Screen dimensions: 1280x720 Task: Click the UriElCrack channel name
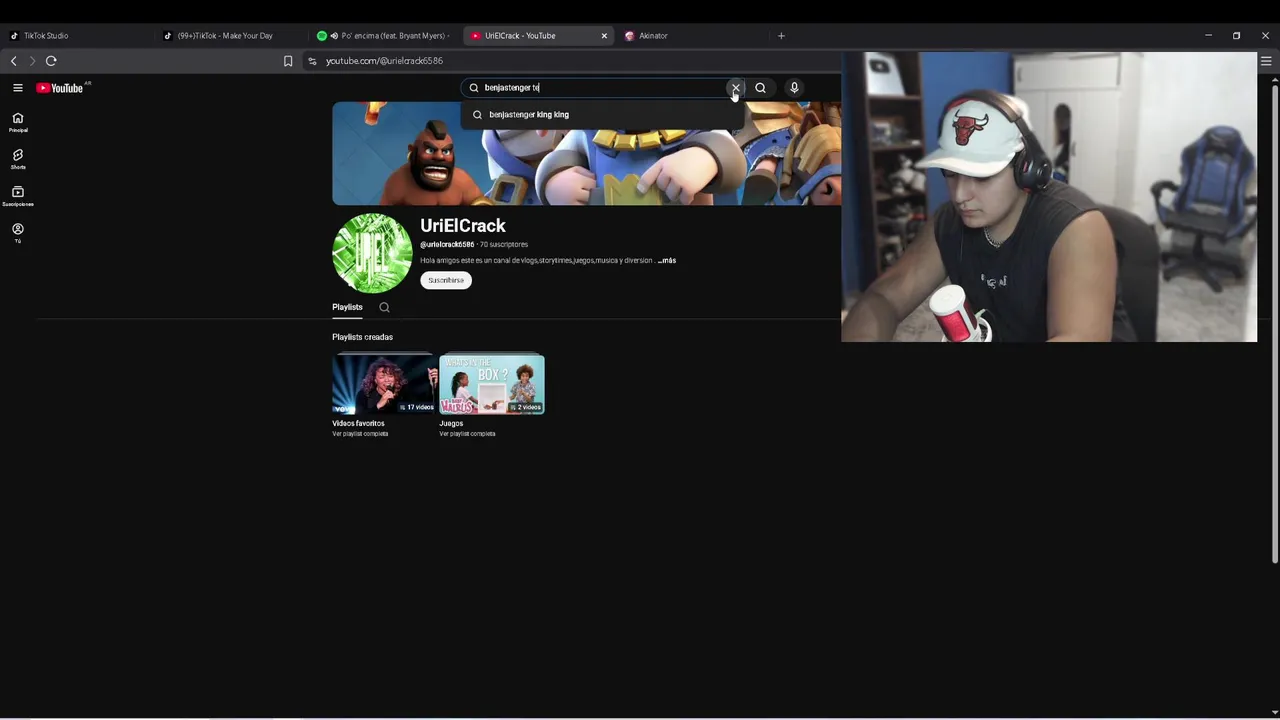pos(463,226)
